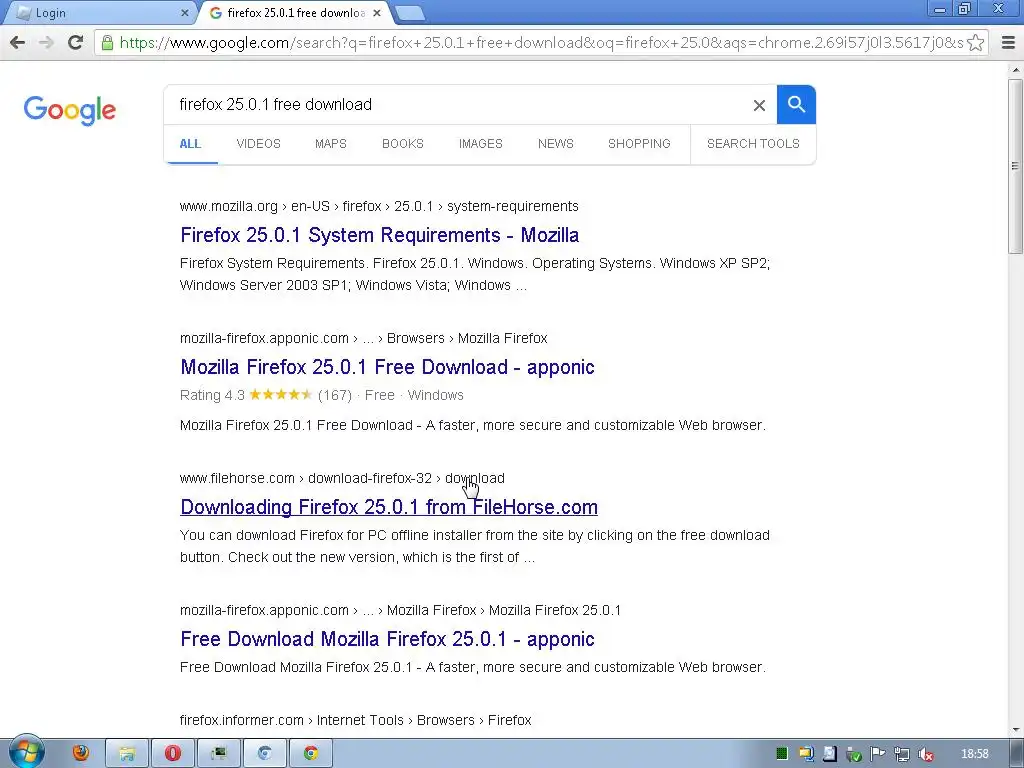The width and height of the screenshot is (1024, 768).
Task: Open the Opera taskbar icon
Action: point(172,754)
